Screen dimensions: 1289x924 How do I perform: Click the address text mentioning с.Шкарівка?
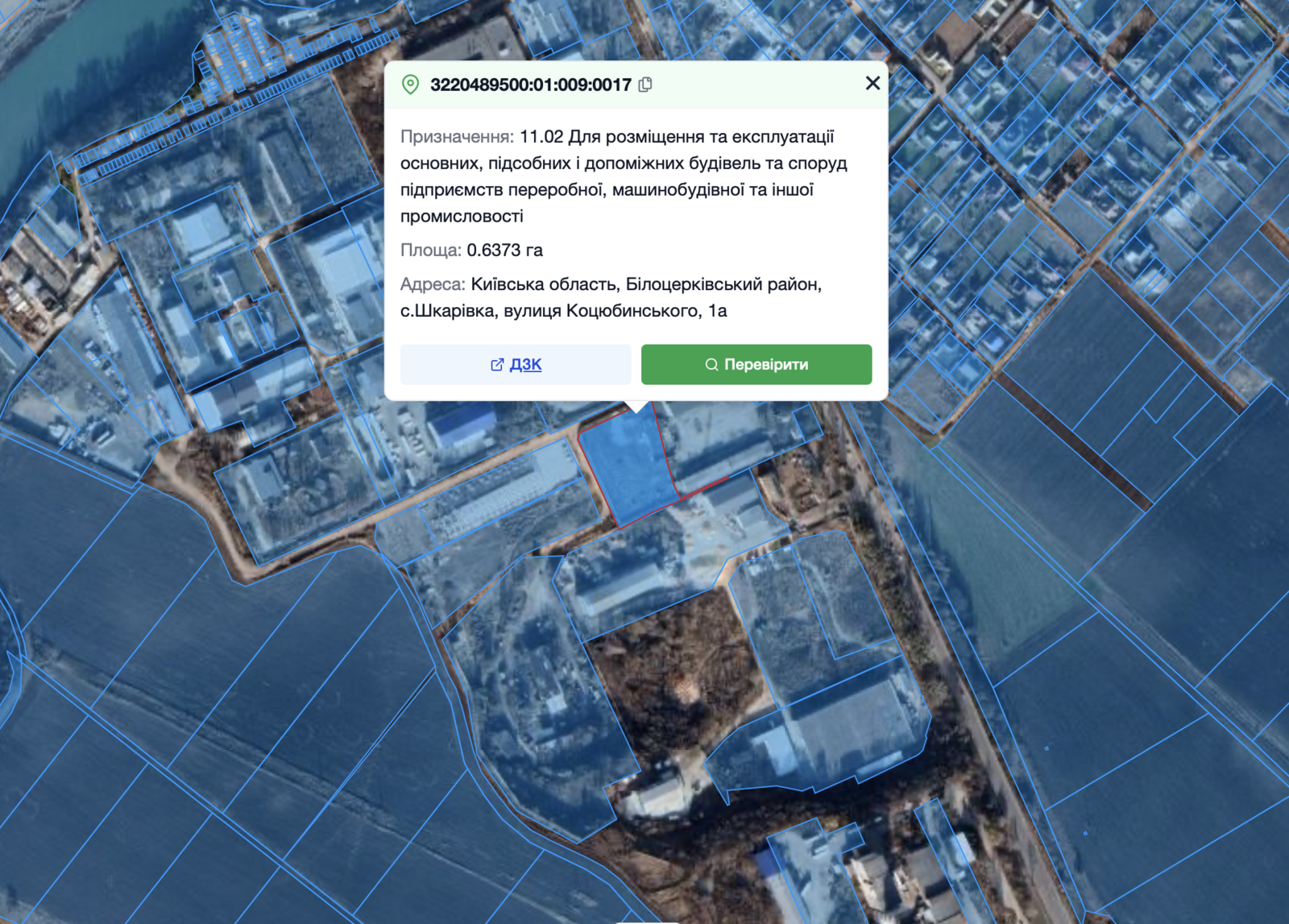click(563, 311)
